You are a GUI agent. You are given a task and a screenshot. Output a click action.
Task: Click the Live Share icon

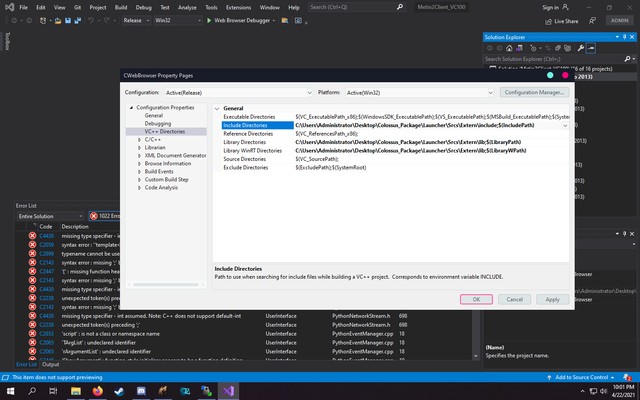click(x=549, y=22)
